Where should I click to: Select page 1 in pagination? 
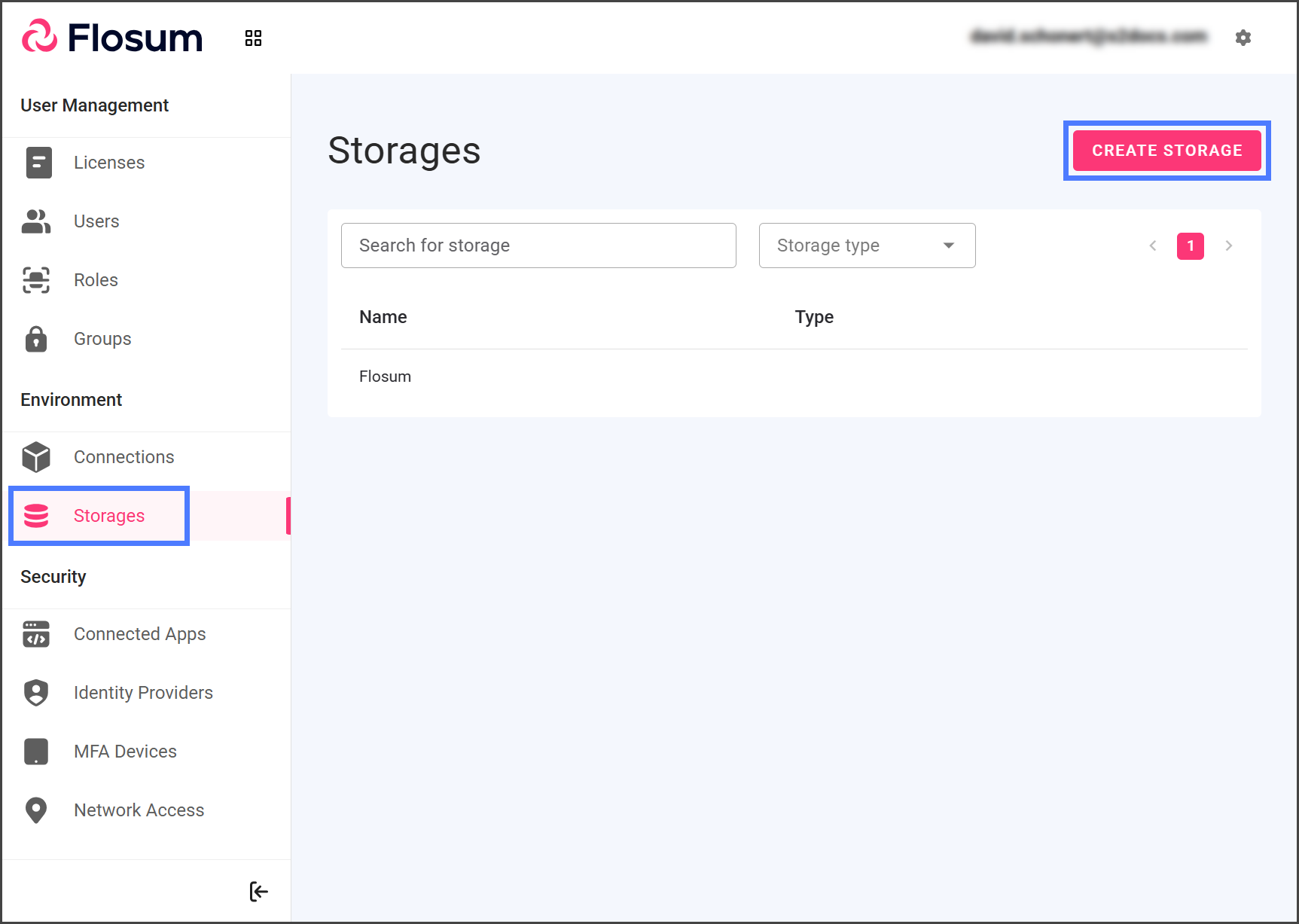[1190, 246]
